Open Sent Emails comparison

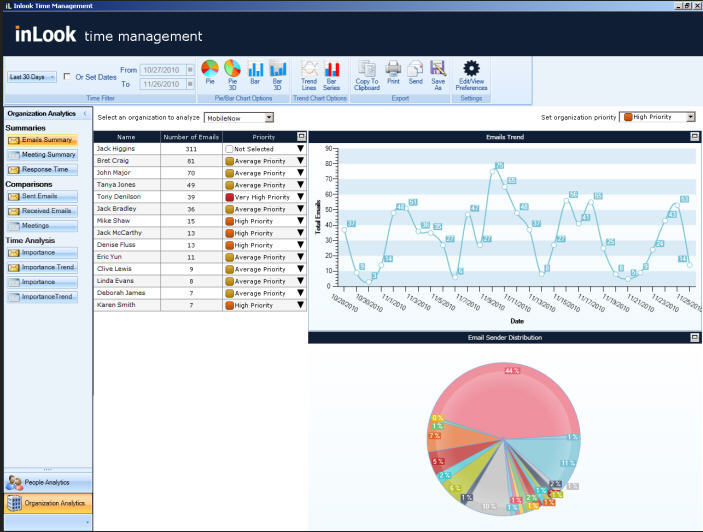[x=42, y=196]
